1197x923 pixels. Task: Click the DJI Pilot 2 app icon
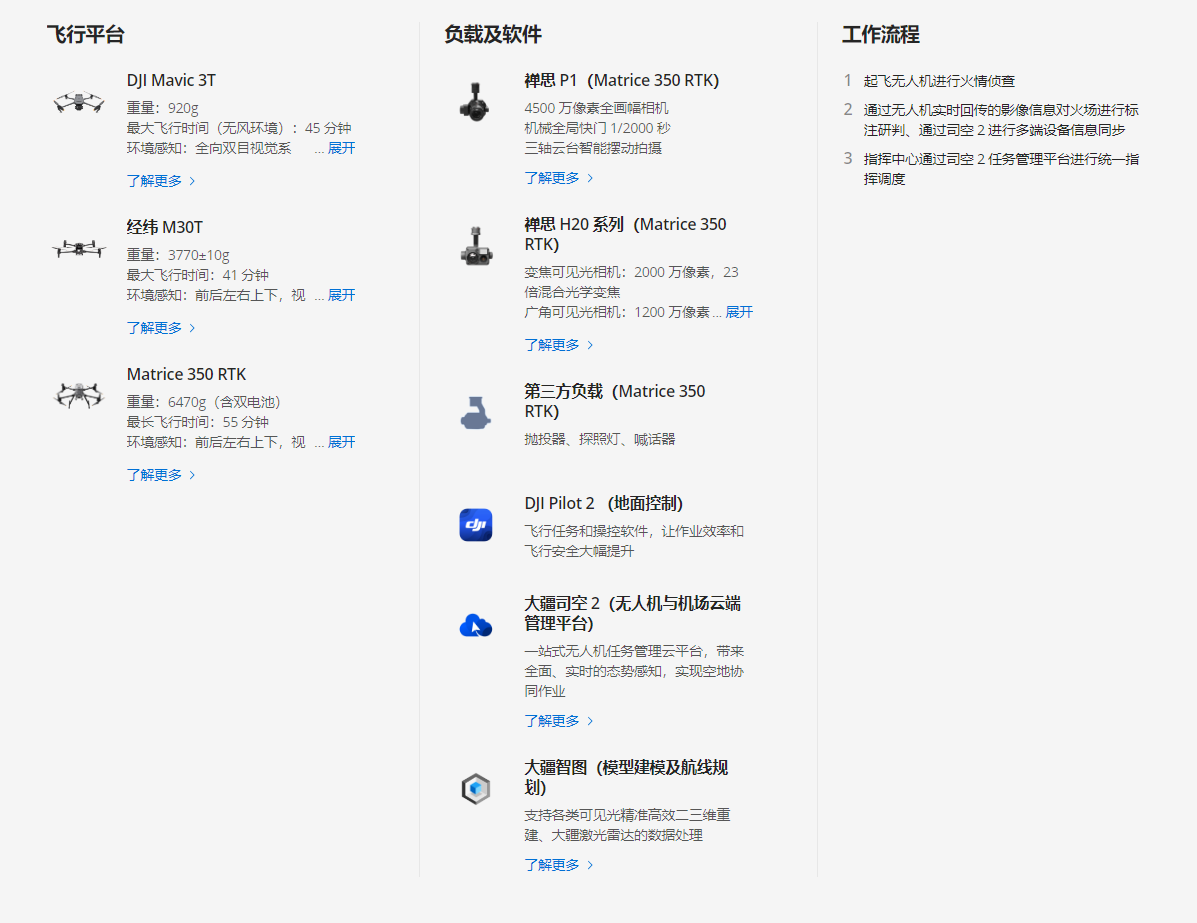click(x=476, y=524)
